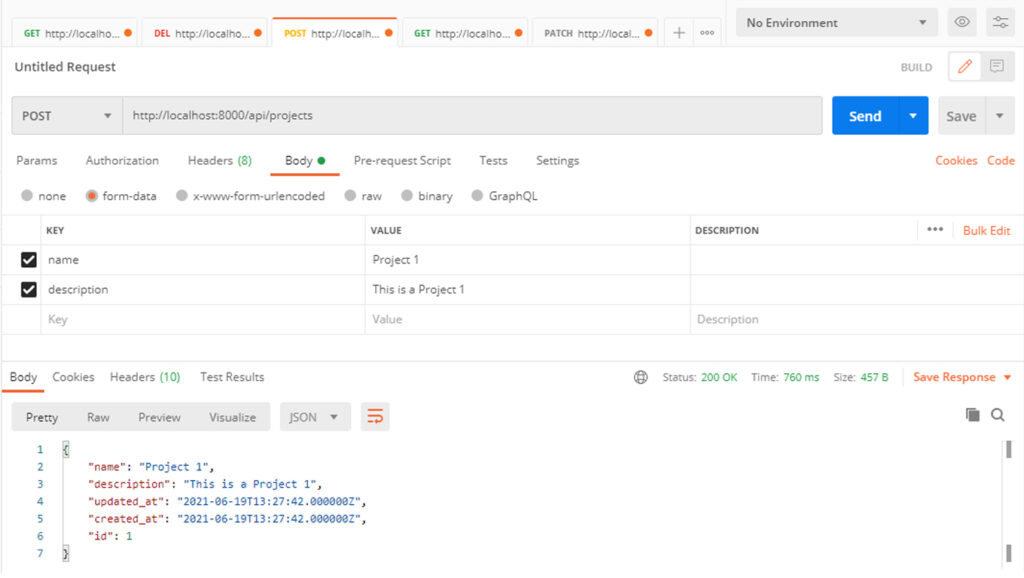Viewport: 1024px width, 578px height.
Task: Click the 200 OK status text
Action: 719,377
